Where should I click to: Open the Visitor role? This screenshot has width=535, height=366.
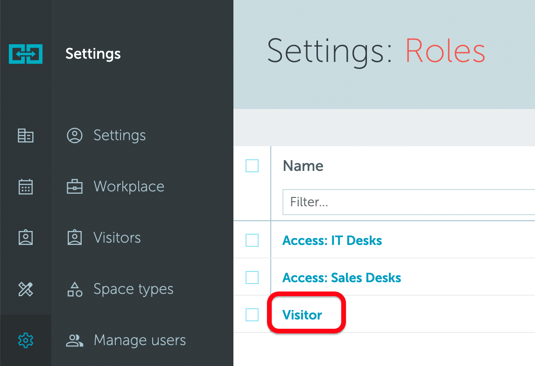302,315
